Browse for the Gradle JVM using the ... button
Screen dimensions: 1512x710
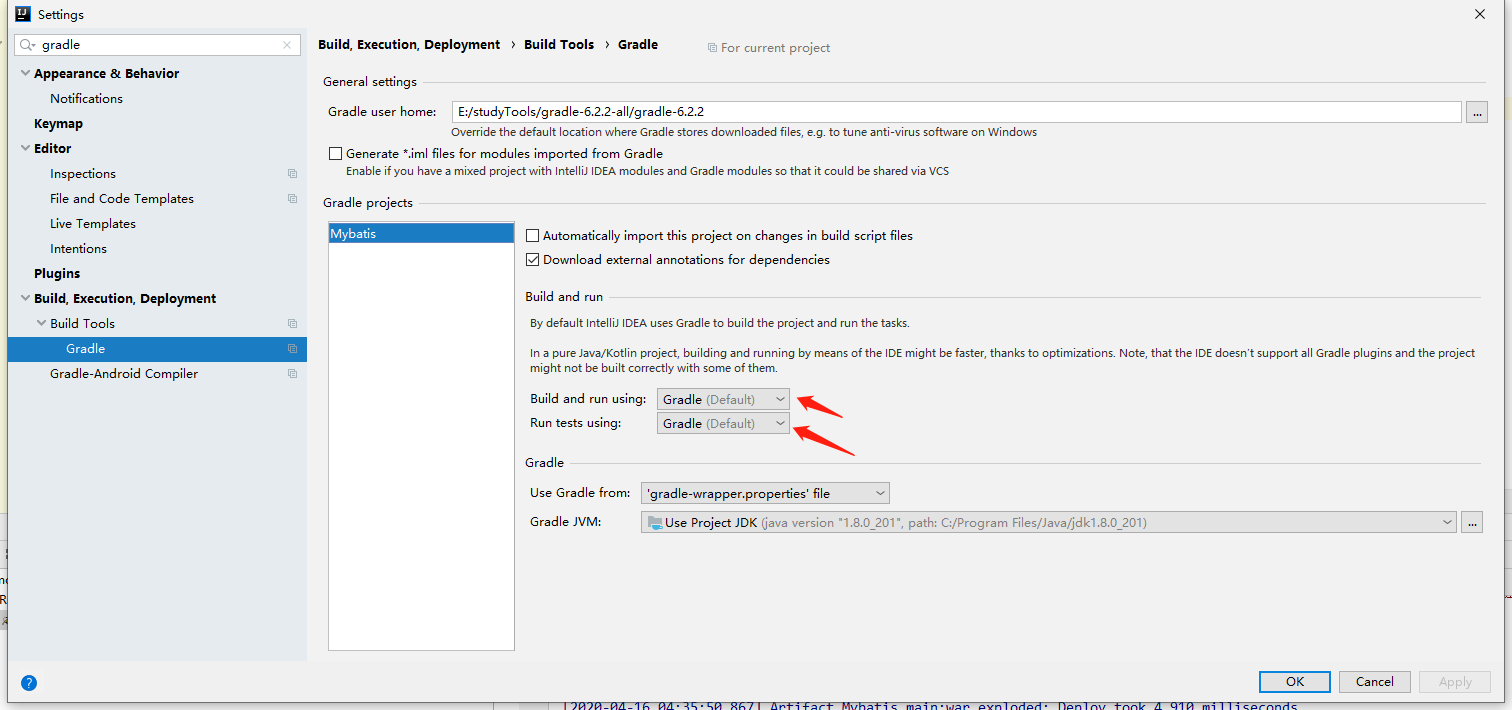coord(1471,522)
